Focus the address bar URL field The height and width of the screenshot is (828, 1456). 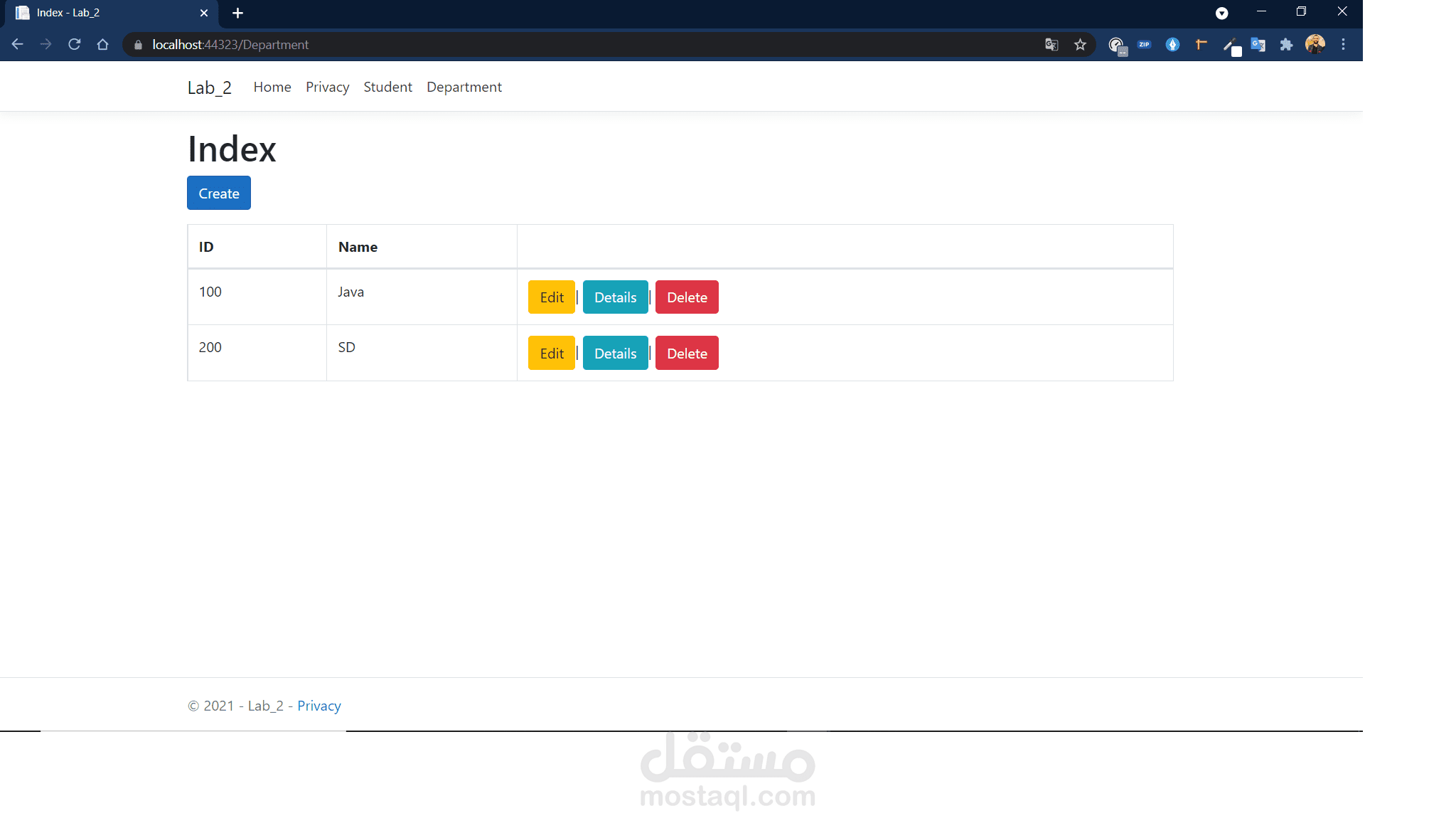(569, 45)
